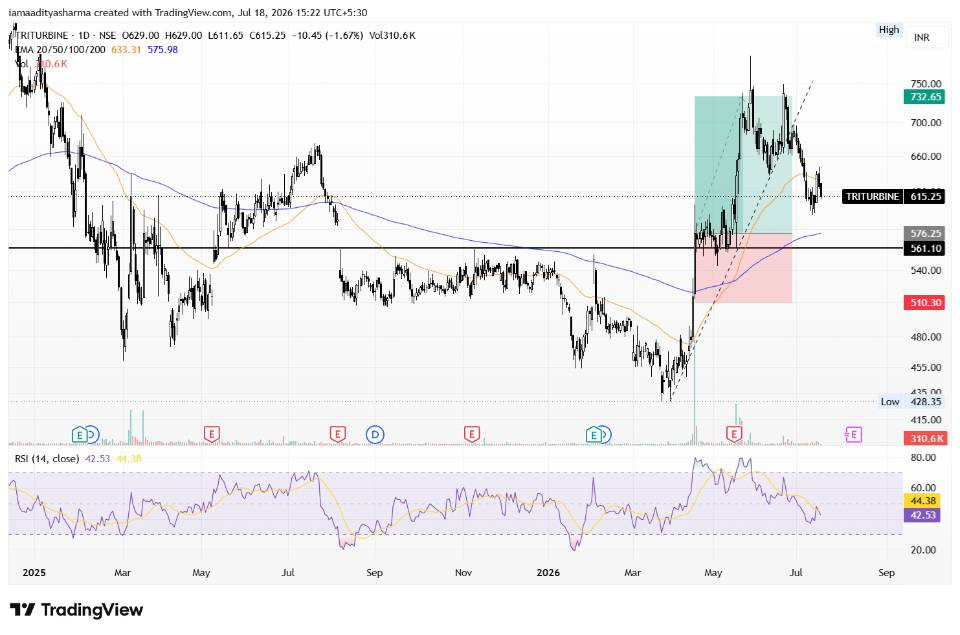Open the RSI (14, close) indicator legend
The height and width of the screenshot is (635, 960).
coord(47,458)
